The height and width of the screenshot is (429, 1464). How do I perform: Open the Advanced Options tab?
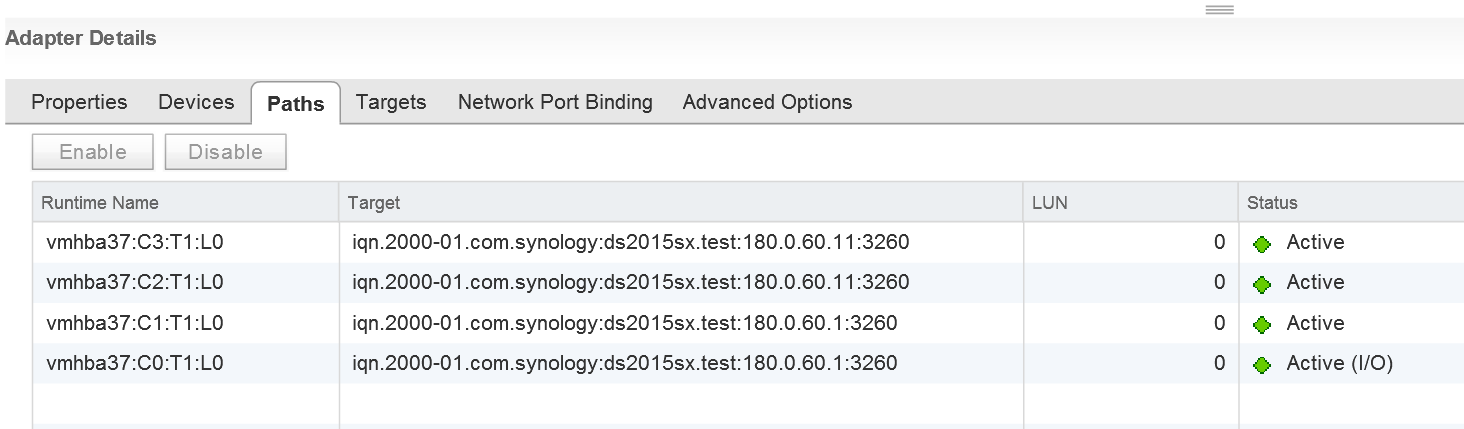pyautogui.click(x=767, y=102)
